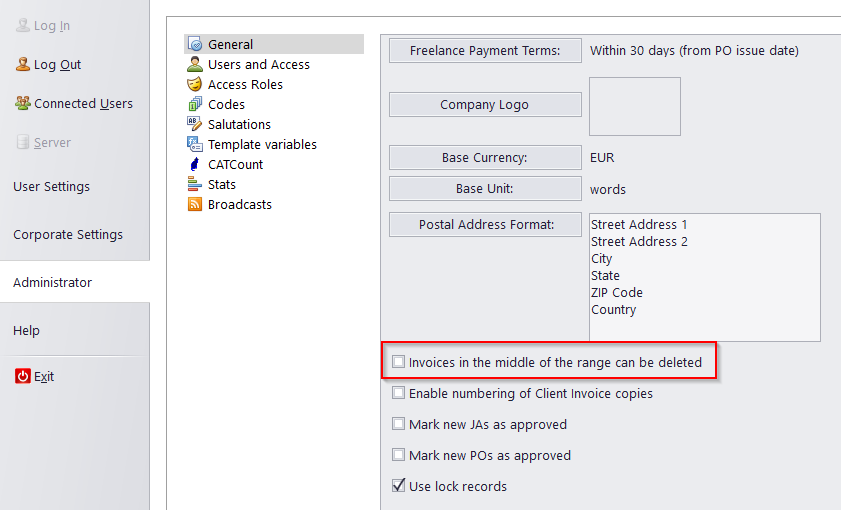Click the words base unit value
Viewport: 841px width, 510px height.
click(608, 189)
